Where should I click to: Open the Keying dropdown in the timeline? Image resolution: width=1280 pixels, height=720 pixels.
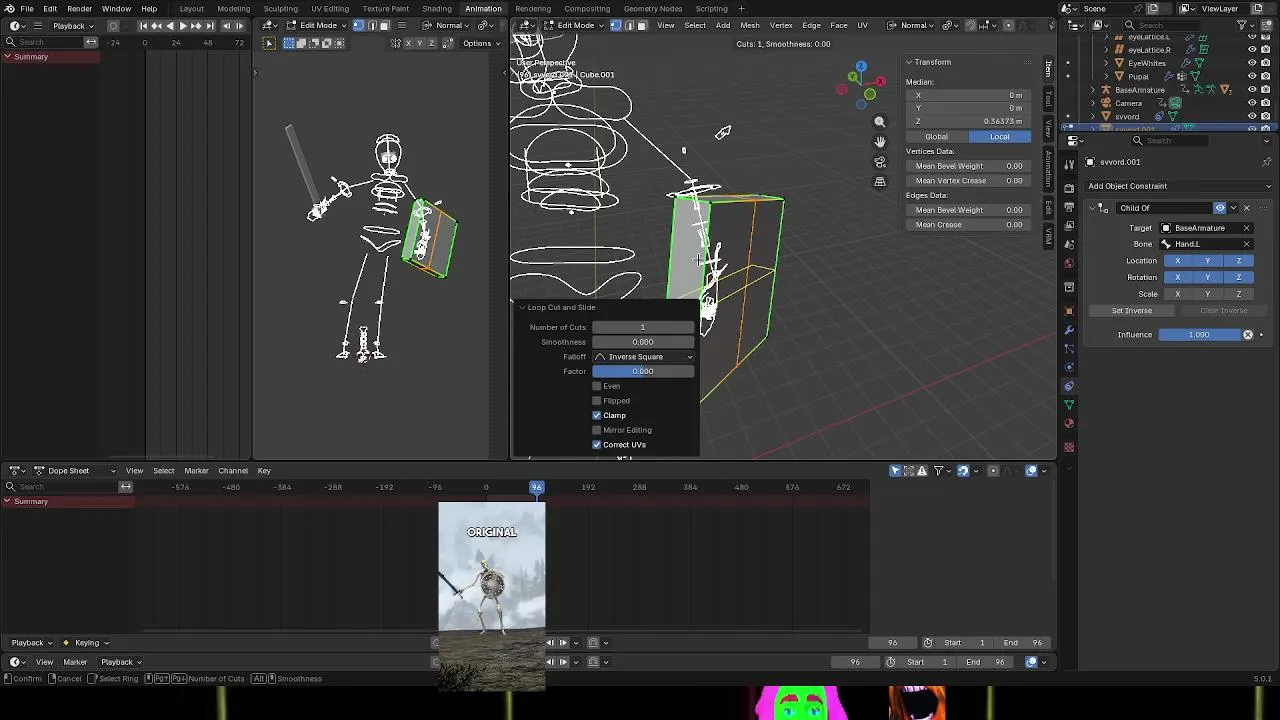point(86,643)
